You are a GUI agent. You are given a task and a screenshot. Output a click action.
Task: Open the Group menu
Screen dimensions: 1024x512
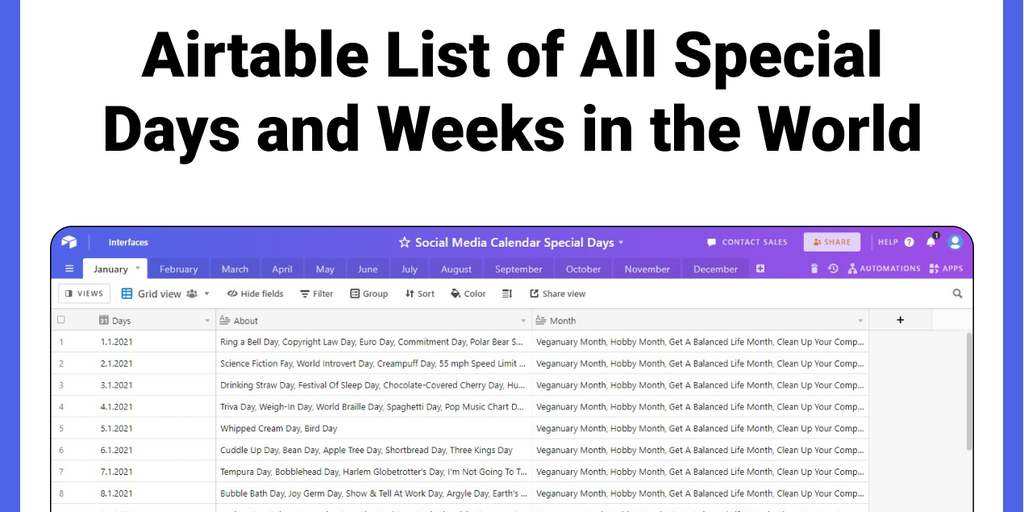369,294
